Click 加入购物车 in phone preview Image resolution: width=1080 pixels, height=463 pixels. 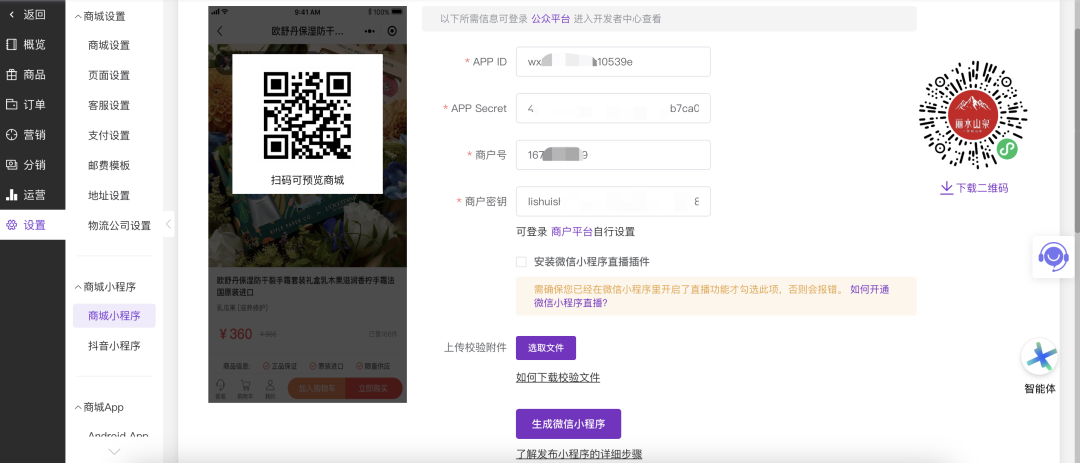point(316,389)
